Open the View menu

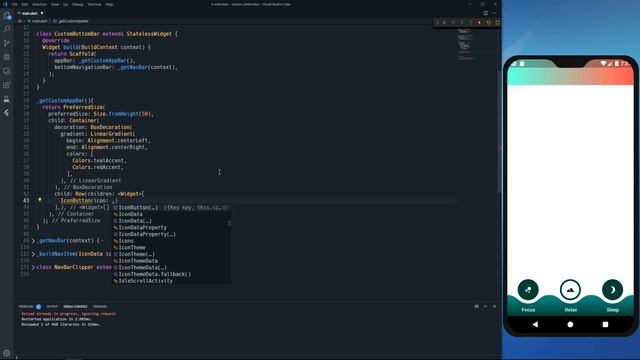pos(55,4)
